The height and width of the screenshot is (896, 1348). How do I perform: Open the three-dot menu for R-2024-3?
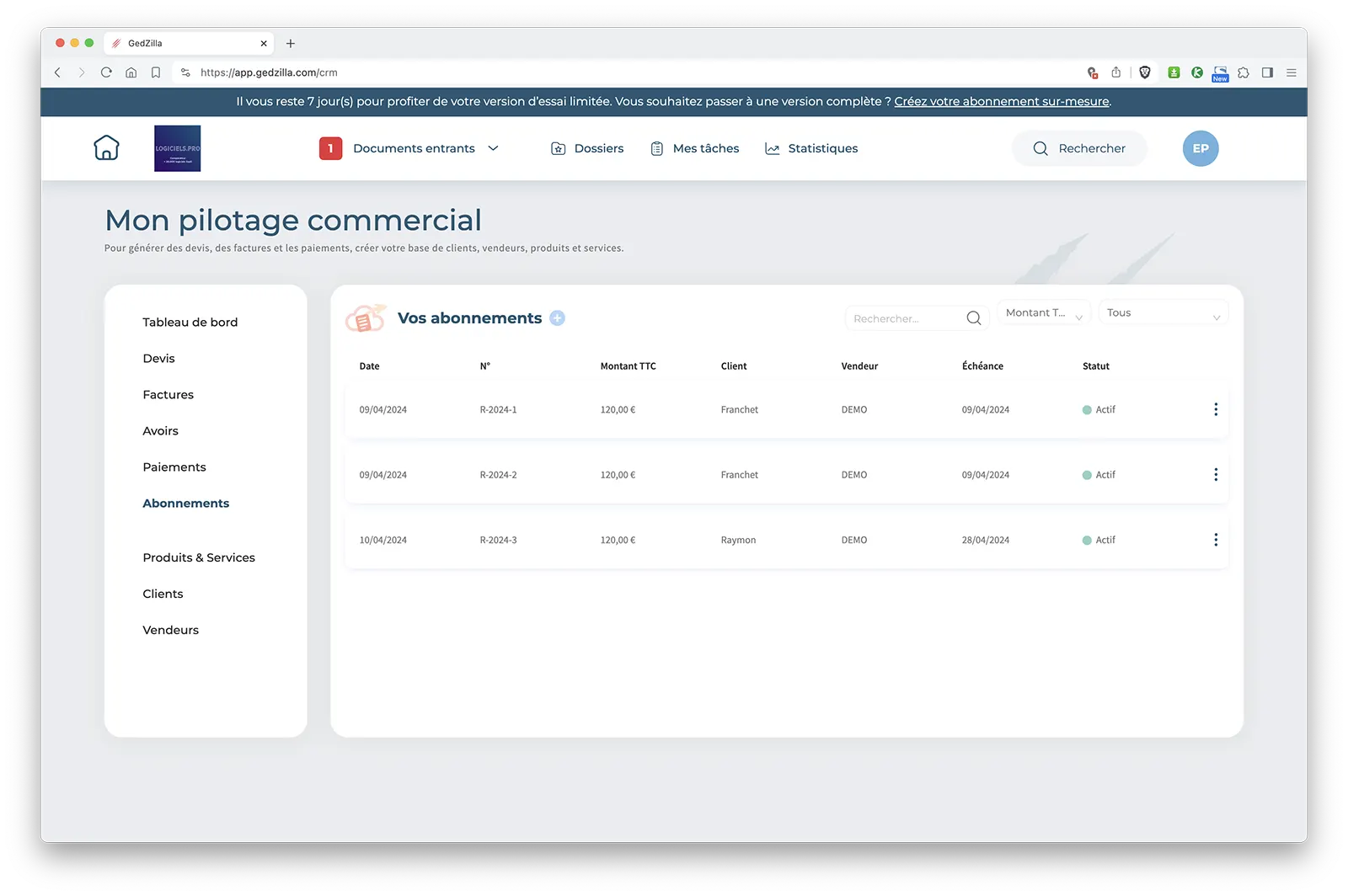point(1216,540)
